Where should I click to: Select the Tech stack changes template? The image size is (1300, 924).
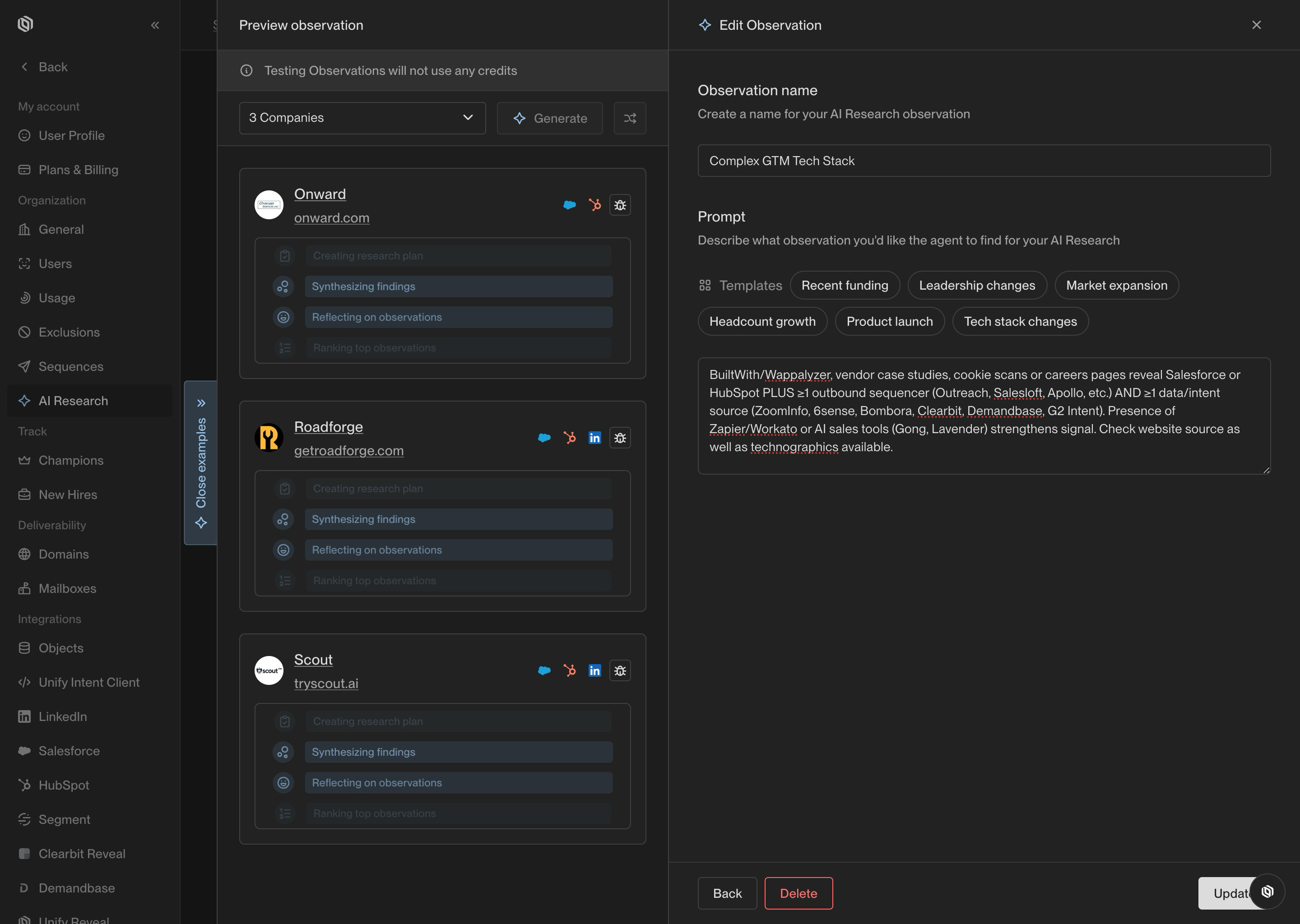coord(1020,322)
